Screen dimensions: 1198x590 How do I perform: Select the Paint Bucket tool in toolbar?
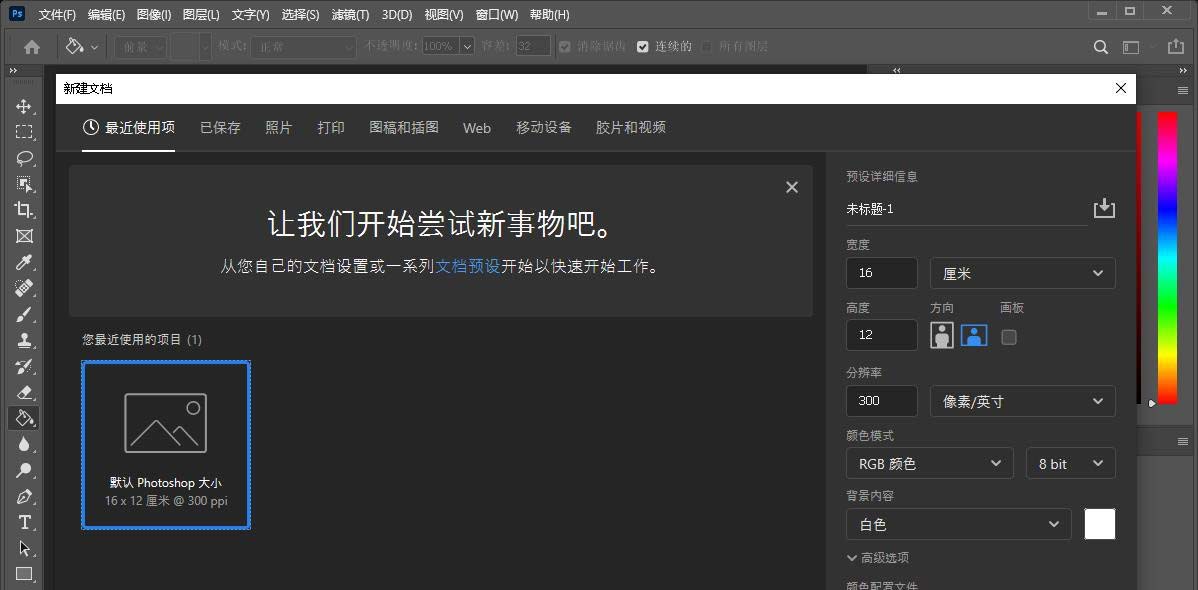[x=24, y=418]
